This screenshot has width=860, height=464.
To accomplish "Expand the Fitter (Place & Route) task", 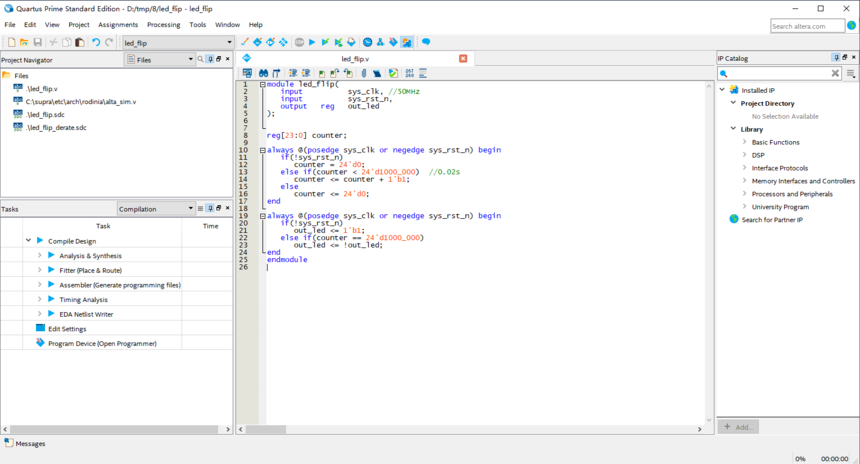I will (x=39, y=270).
